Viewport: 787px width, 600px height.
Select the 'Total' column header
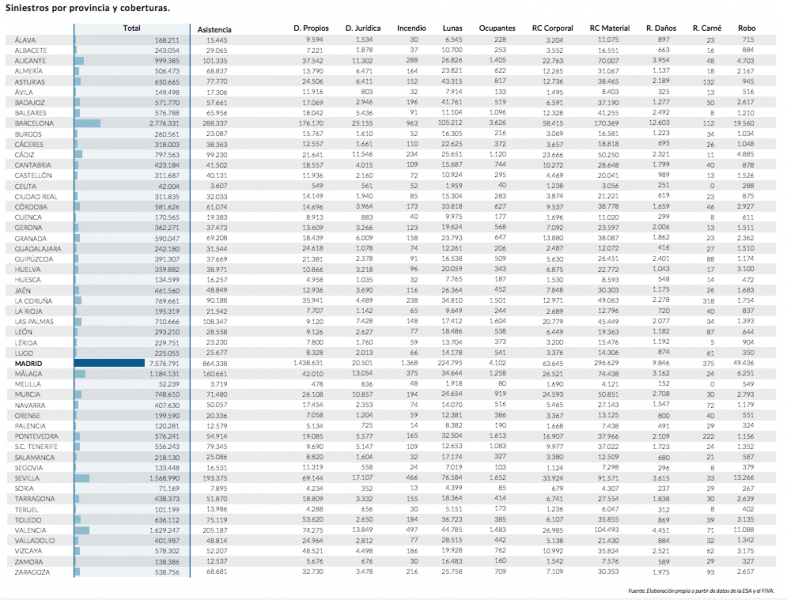click(x=132, y=28)
